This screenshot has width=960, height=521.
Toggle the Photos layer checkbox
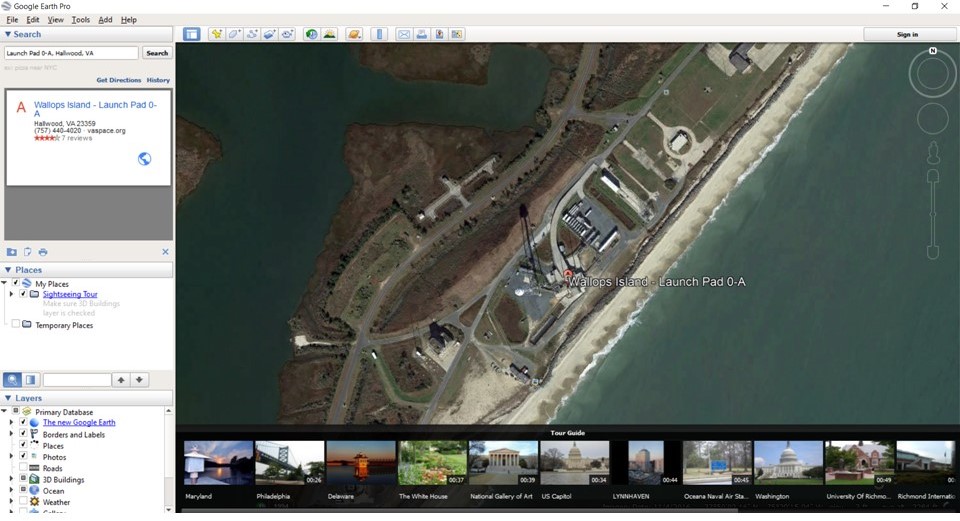(x=23, y=456)
